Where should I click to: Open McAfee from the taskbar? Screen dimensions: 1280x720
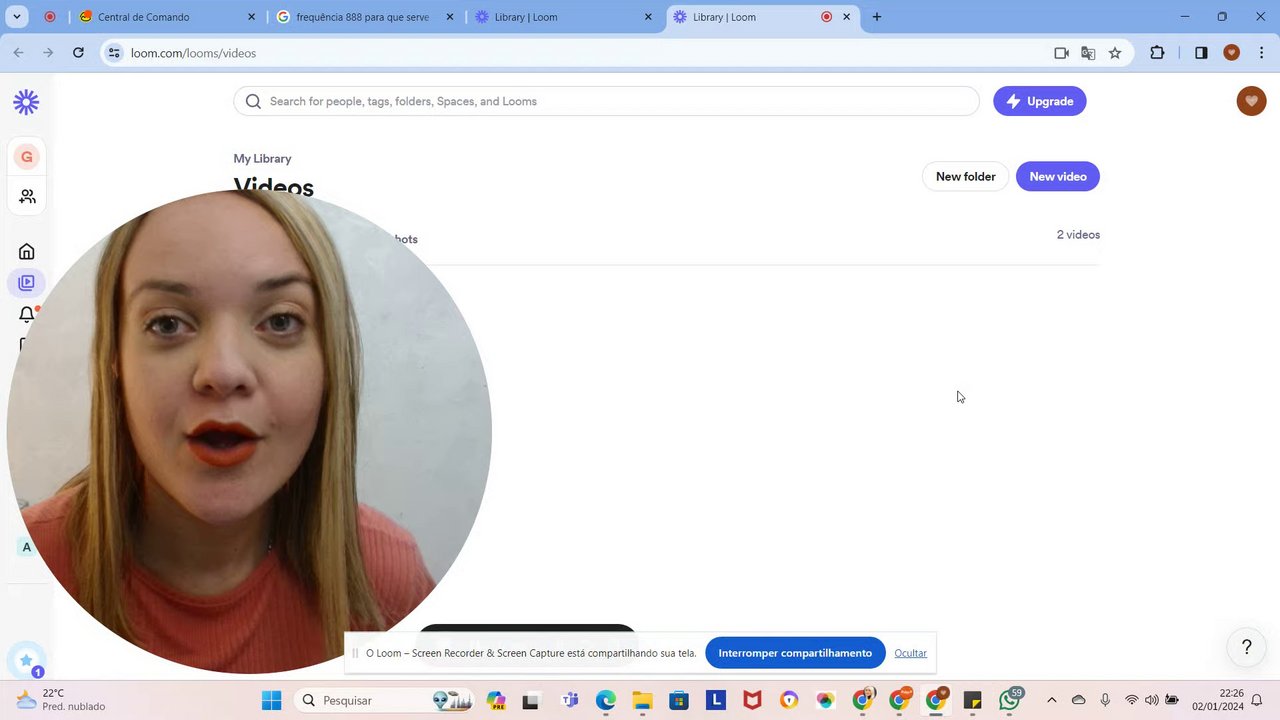click(x=752, y=700)
